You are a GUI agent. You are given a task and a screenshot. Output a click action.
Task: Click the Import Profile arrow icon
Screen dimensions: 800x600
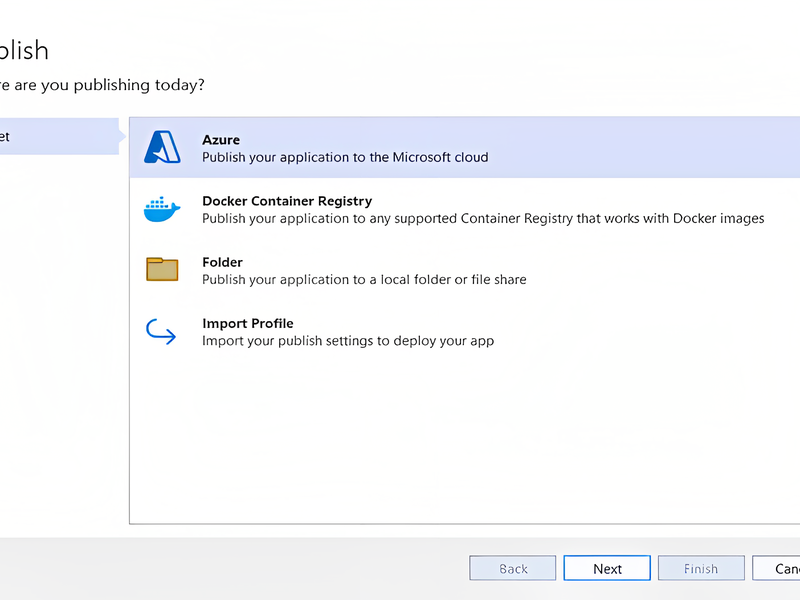(161, 332)
